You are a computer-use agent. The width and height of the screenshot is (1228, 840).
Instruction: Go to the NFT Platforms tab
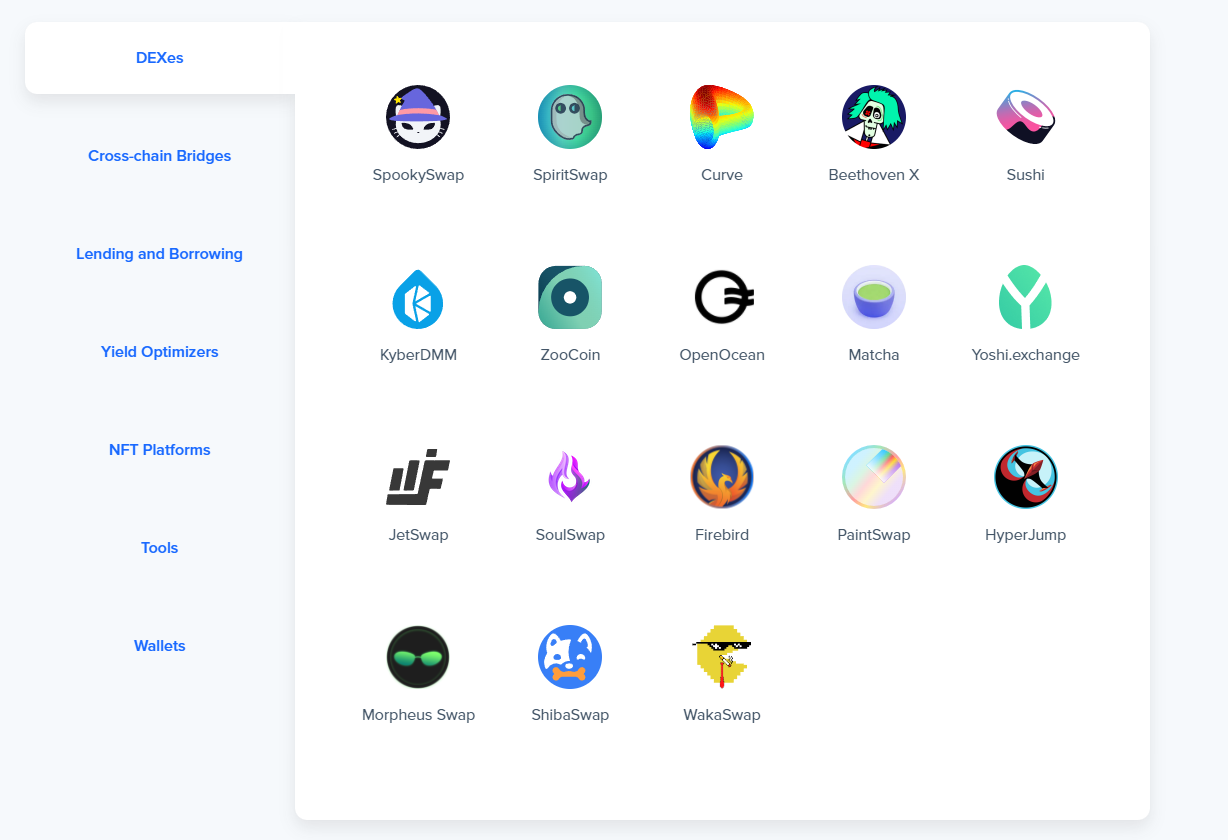pyautogui.click(x=160, y=450)
